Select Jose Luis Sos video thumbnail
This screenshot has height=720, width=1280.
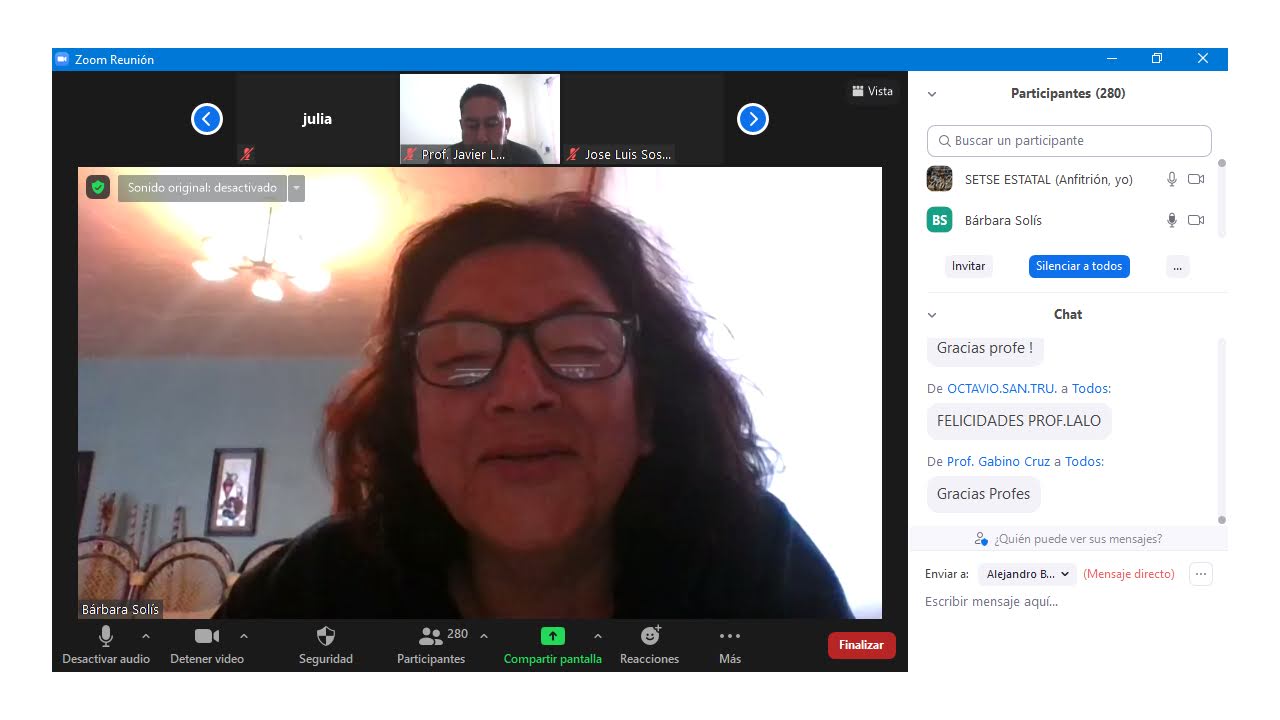(x=643, y=119)
